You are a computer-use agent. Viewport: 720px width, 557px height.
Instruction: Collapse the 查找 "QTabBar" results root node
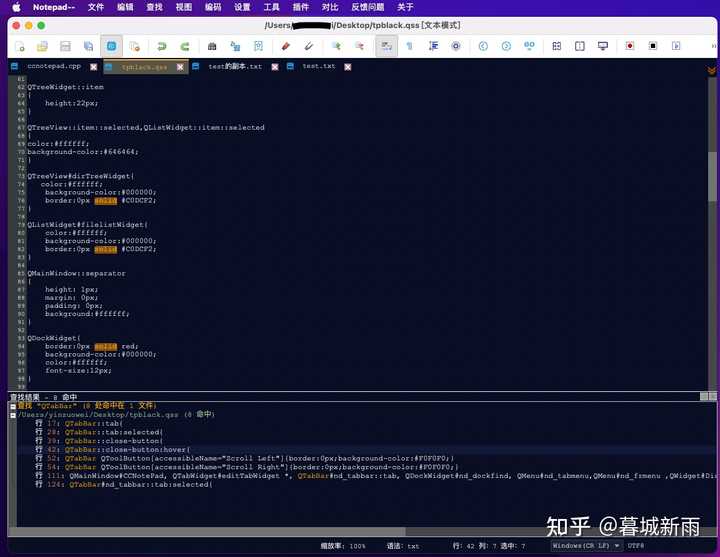click(13, 406)
